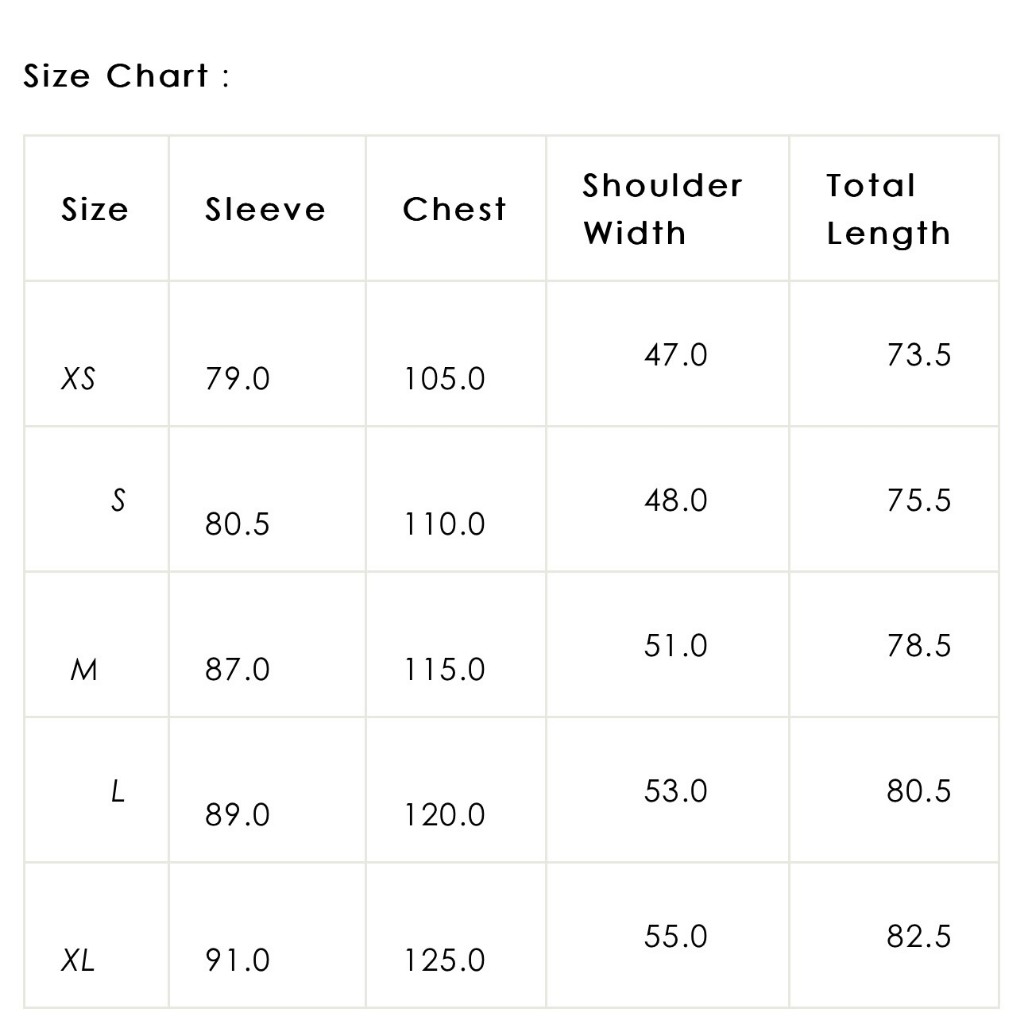The image size is (1024, 1024).
Task: Select the L size row label
Action: click(x=118, y=792)
